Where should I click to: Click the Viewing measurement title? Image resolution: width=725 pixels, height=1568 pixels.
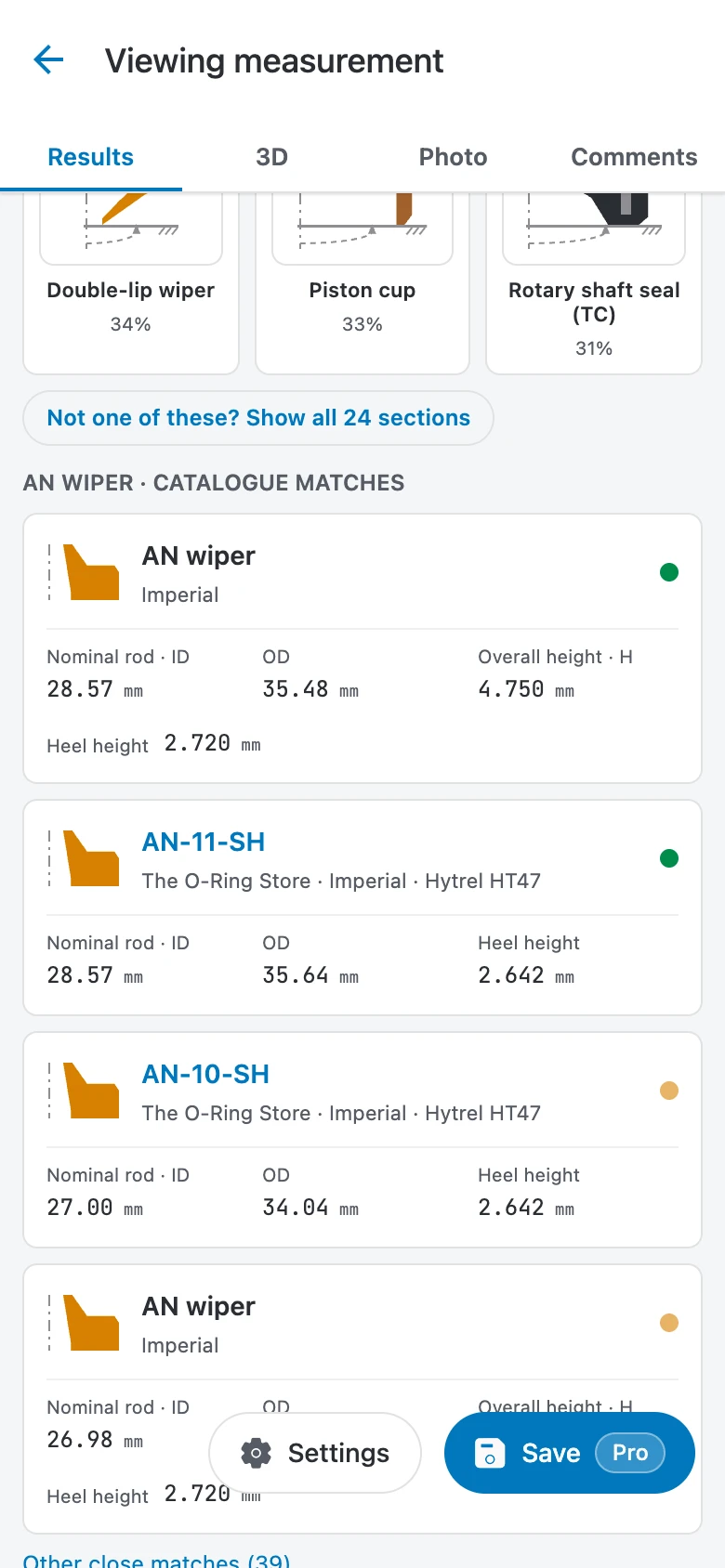click(x=274, y=61)
